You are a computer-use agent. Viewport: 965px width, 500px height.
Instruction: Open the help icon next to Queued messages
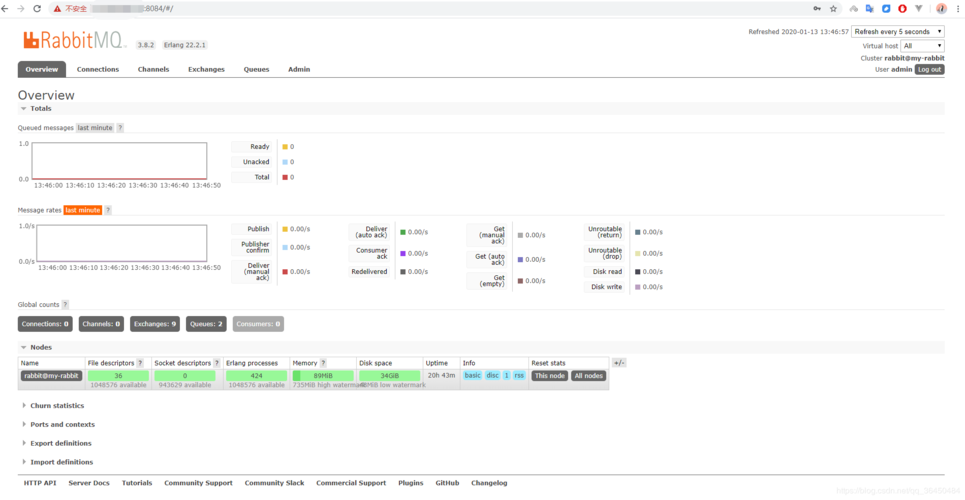120,127
